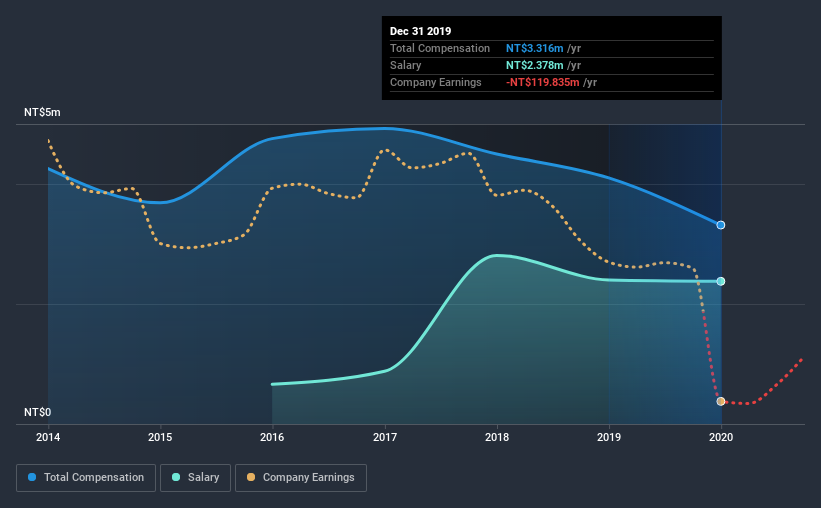This screenshot has height=508, width=821.
Task: Click the orange Company Earnings data point at 2020
Action: [x=720, y=401]
